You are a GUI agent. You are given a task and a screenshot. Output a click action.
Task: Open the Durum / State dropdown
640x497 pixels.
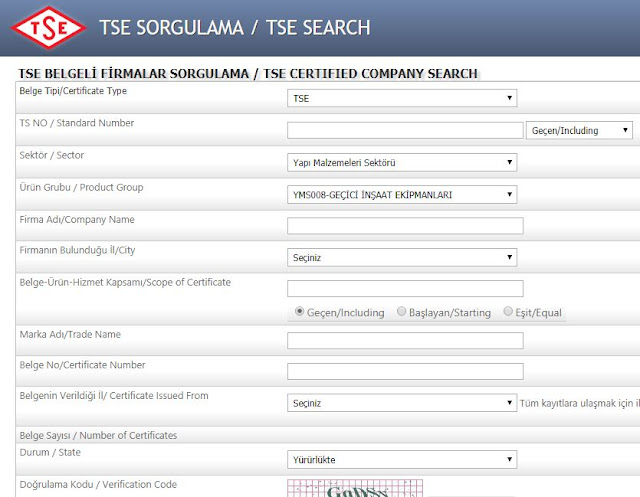[402, 459]
